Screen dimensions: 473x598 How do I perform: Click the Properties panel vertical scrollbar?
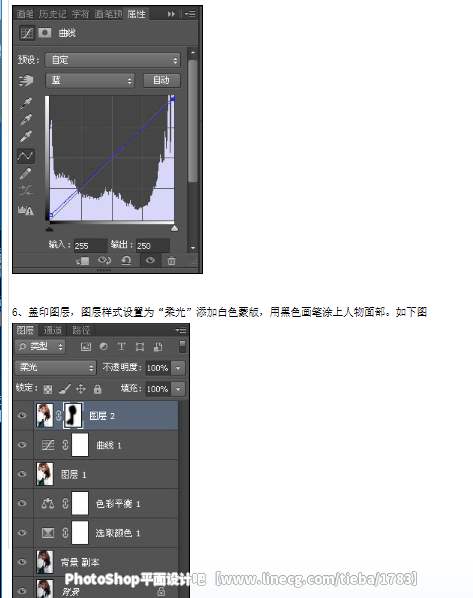pos(193,121)
